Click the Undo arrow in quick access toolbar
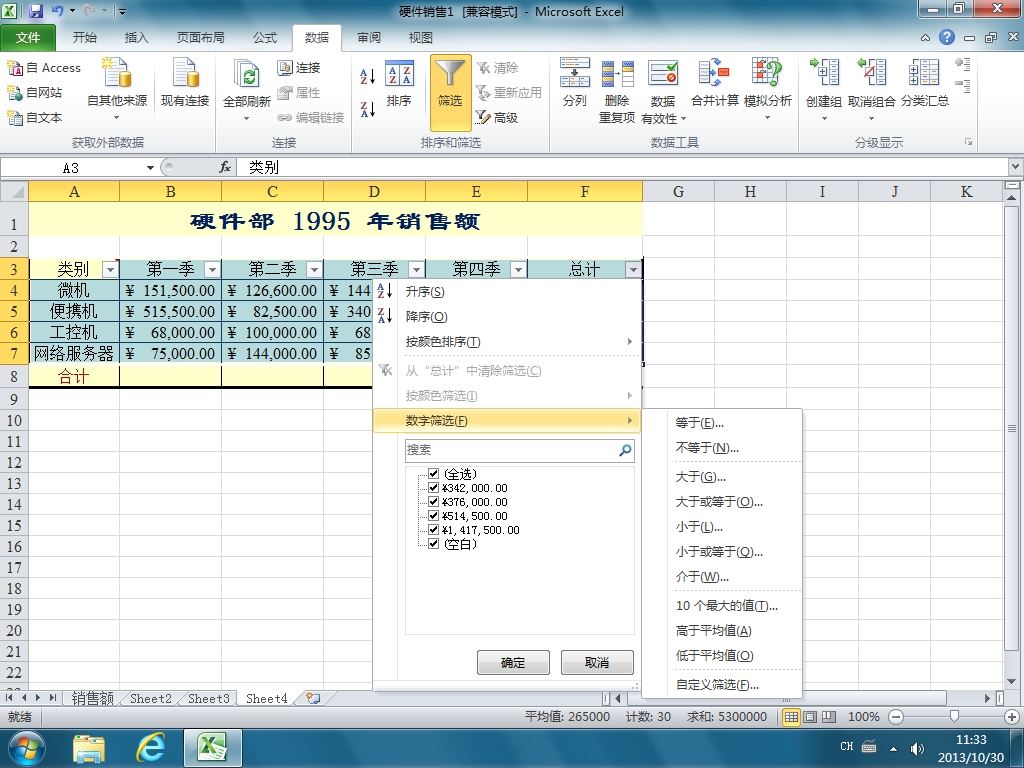The width and height of the screenshot is (1024, 768). coord(57,11)
